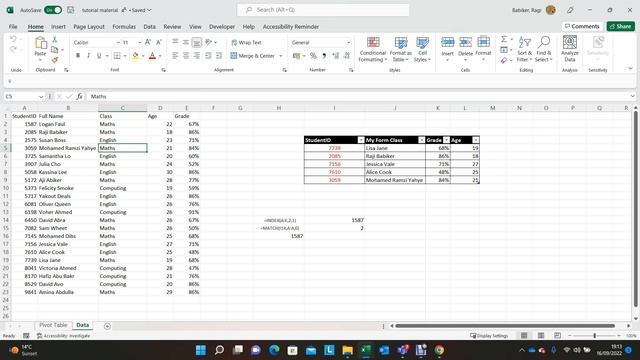The width and height of the screenshot is (640, 360).
Task: Open File Explorer from taskbar
Action: pyautogui.click(x=347, y=350)
